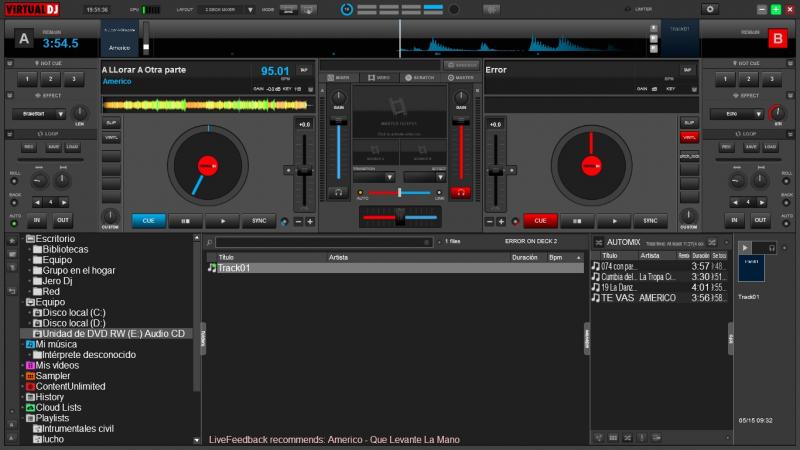The height and width of the screenshot is (450, 800).
Task: Sort the file list by Bpm column
Action: click(564, 258)
